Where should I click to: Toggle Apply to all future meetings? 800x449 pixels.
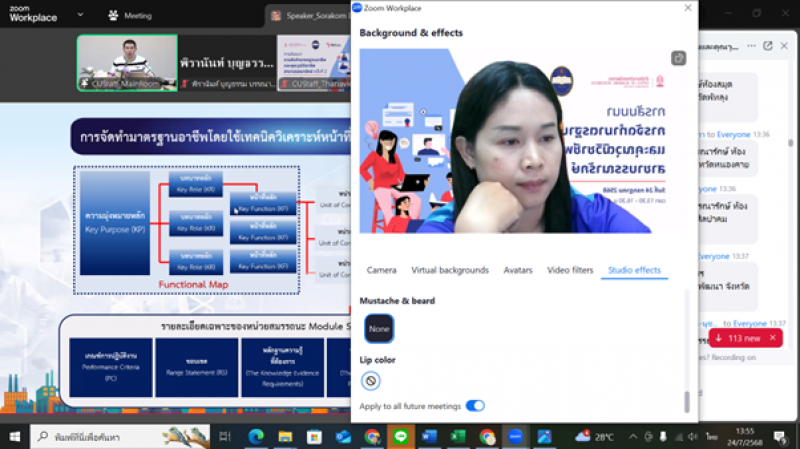click(x=475, y=406)
